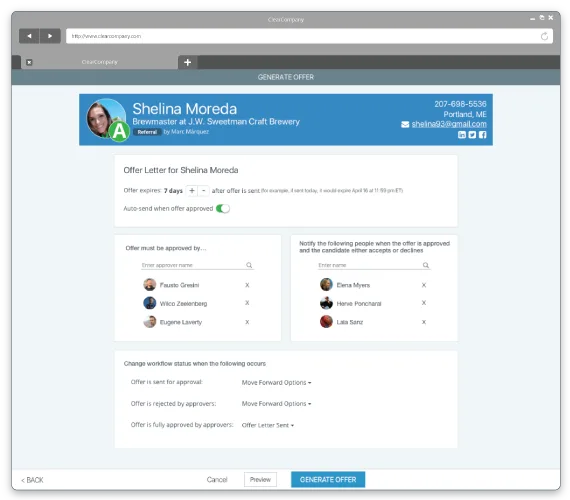Click Herve Poncharal's avatar
This screenshot has width=570, height=500.
(326, 303)
